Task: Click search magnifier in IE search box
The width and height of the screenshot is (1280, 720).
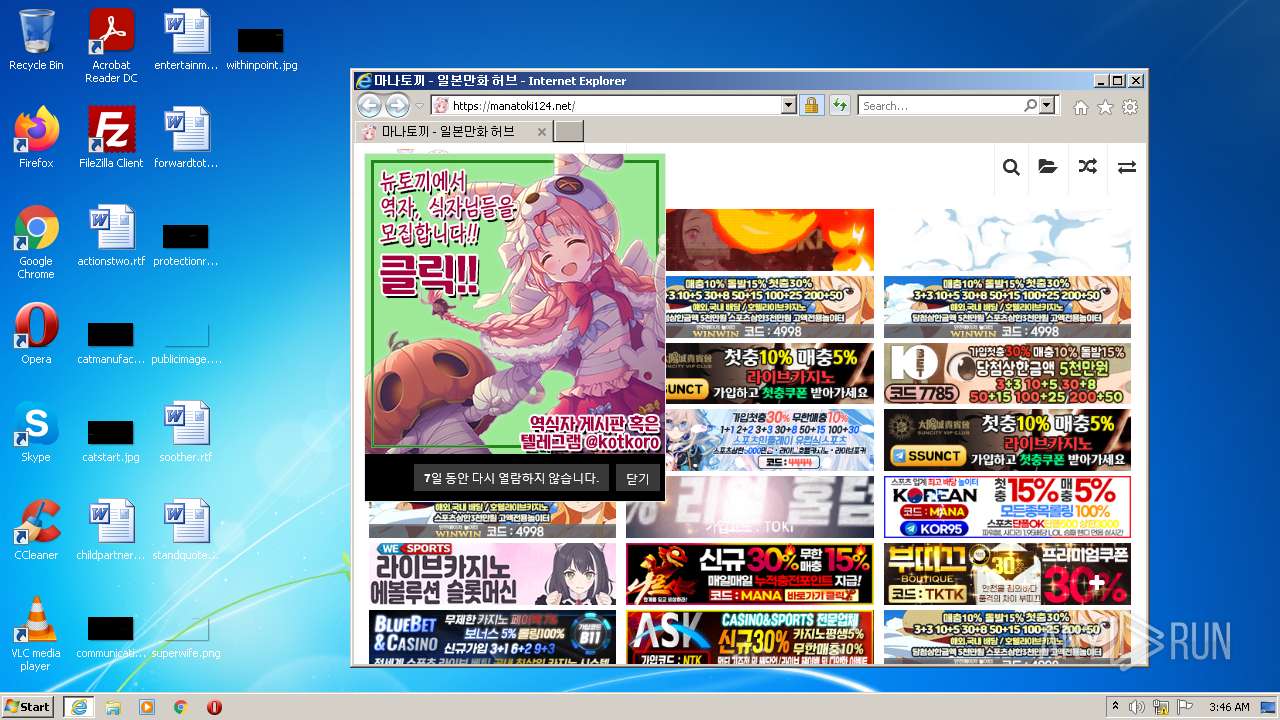Action: coord(1030,105)
